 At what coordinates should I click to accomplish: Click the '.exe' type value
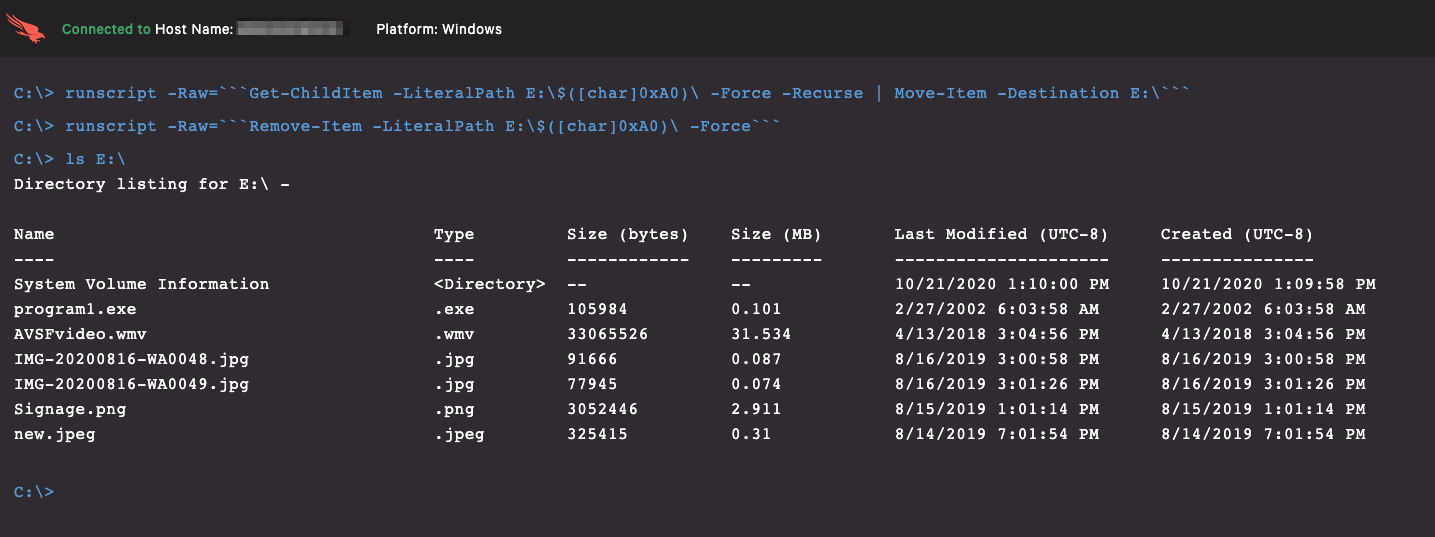pos(454,309)
